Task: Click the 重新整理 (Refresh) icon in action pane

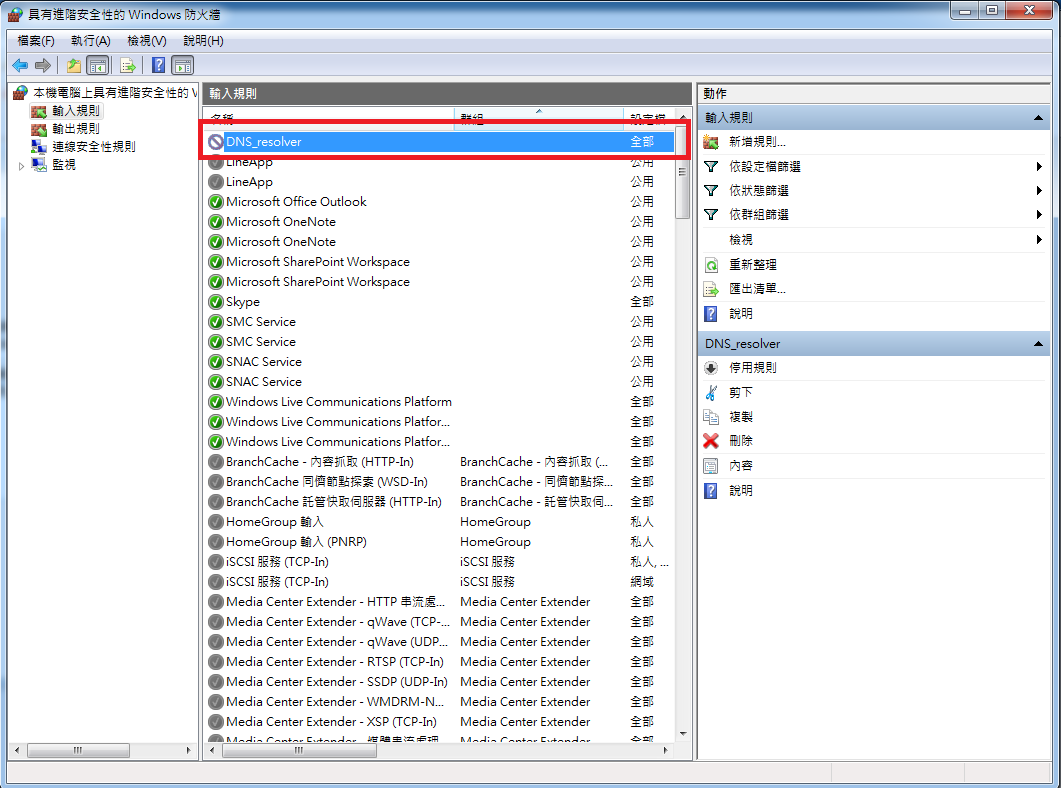Action: click(711, 265)
